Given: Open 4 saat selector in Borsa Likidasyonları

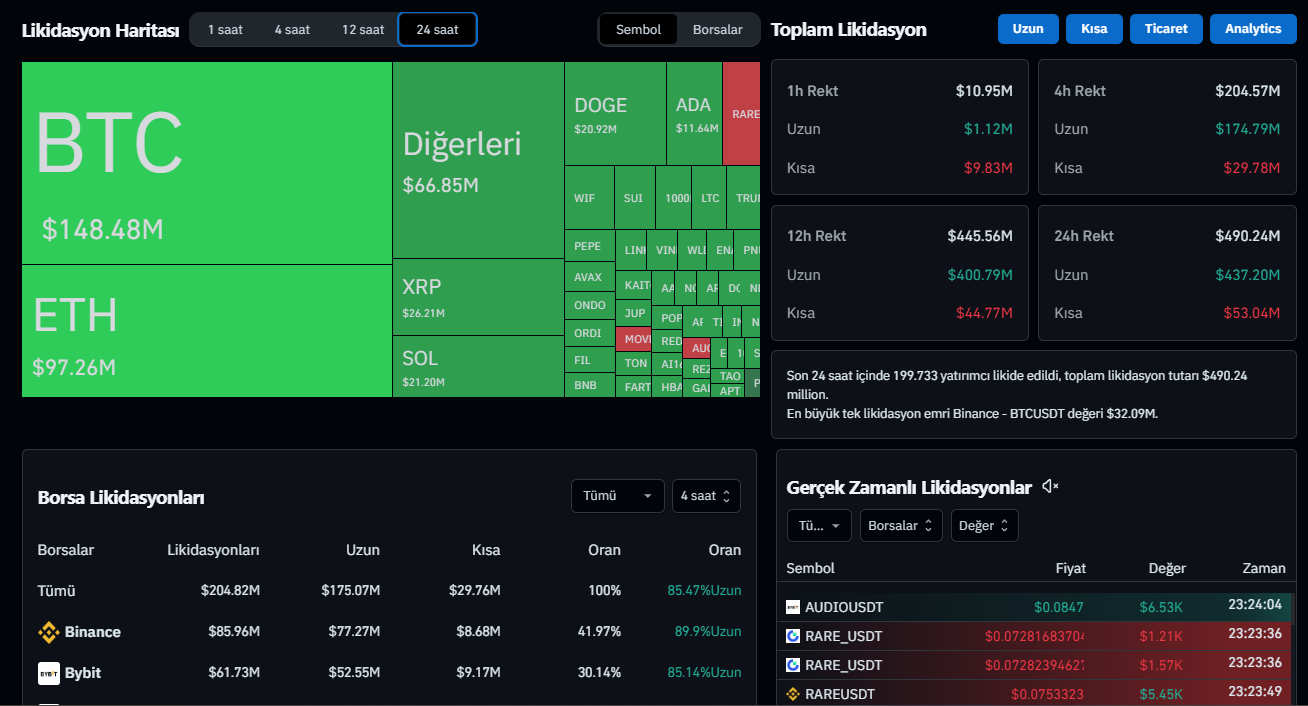Looking at the screenshot, I should pos(706,496).
